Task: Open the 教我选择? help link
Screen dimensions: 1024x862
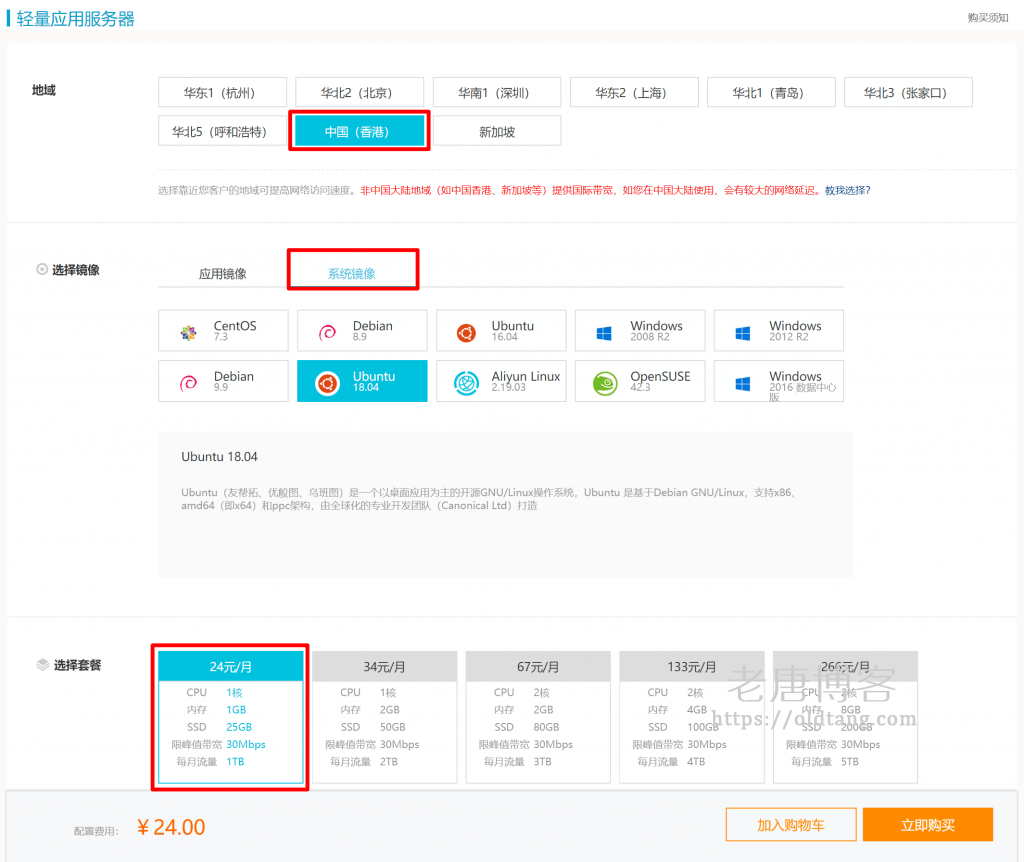Action: coord(847,190)
